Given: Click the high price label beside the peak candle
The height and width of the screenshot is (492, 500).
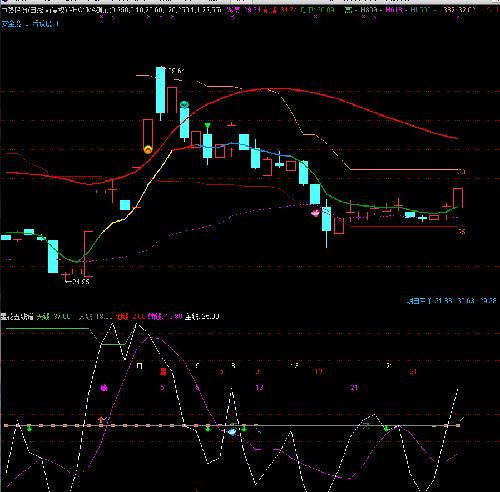Looking at the screenshot, I should pyautogui.click(x=177, y=71).
